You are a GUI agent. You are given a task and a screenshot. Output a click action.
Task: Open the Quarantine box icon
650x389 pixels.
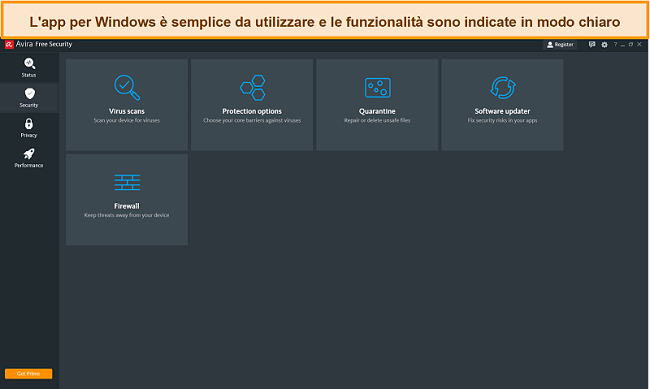pos(377,88)
